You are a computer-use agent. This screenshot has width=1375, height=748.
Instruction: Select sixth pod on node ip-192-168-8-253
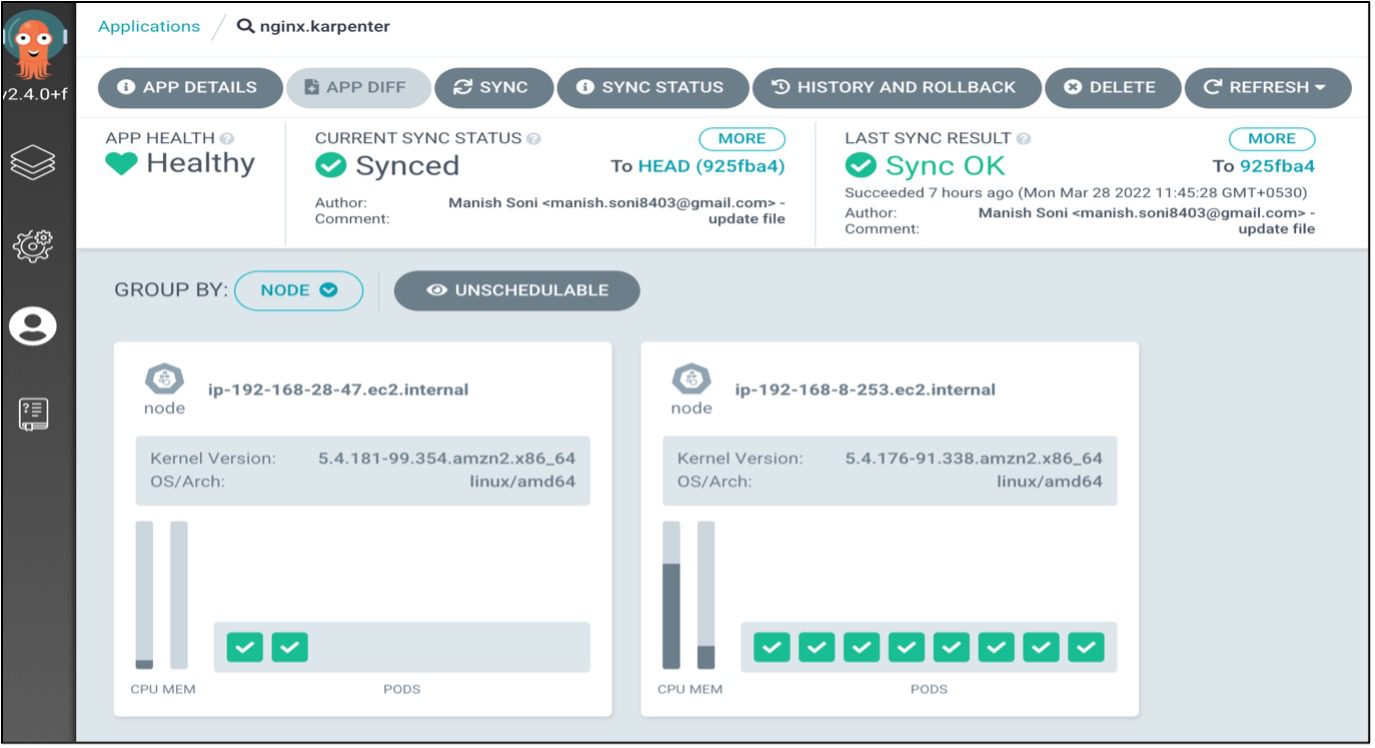pyautogui.click(x=996, y=647)
